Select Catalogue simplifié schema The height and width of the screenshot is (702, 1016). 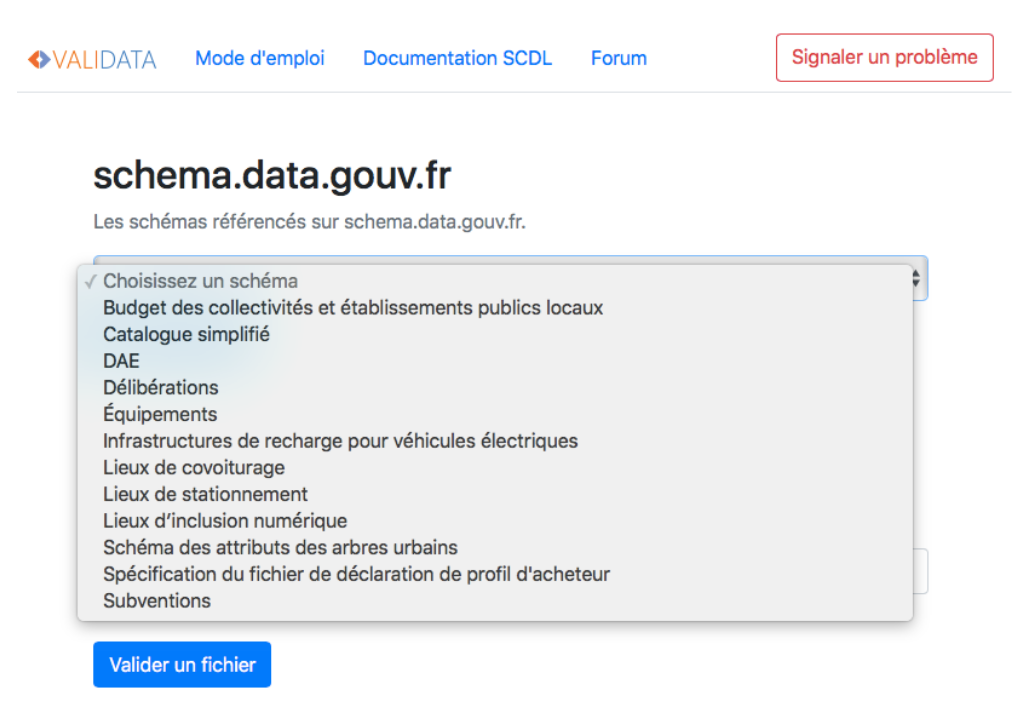(495, 334)
